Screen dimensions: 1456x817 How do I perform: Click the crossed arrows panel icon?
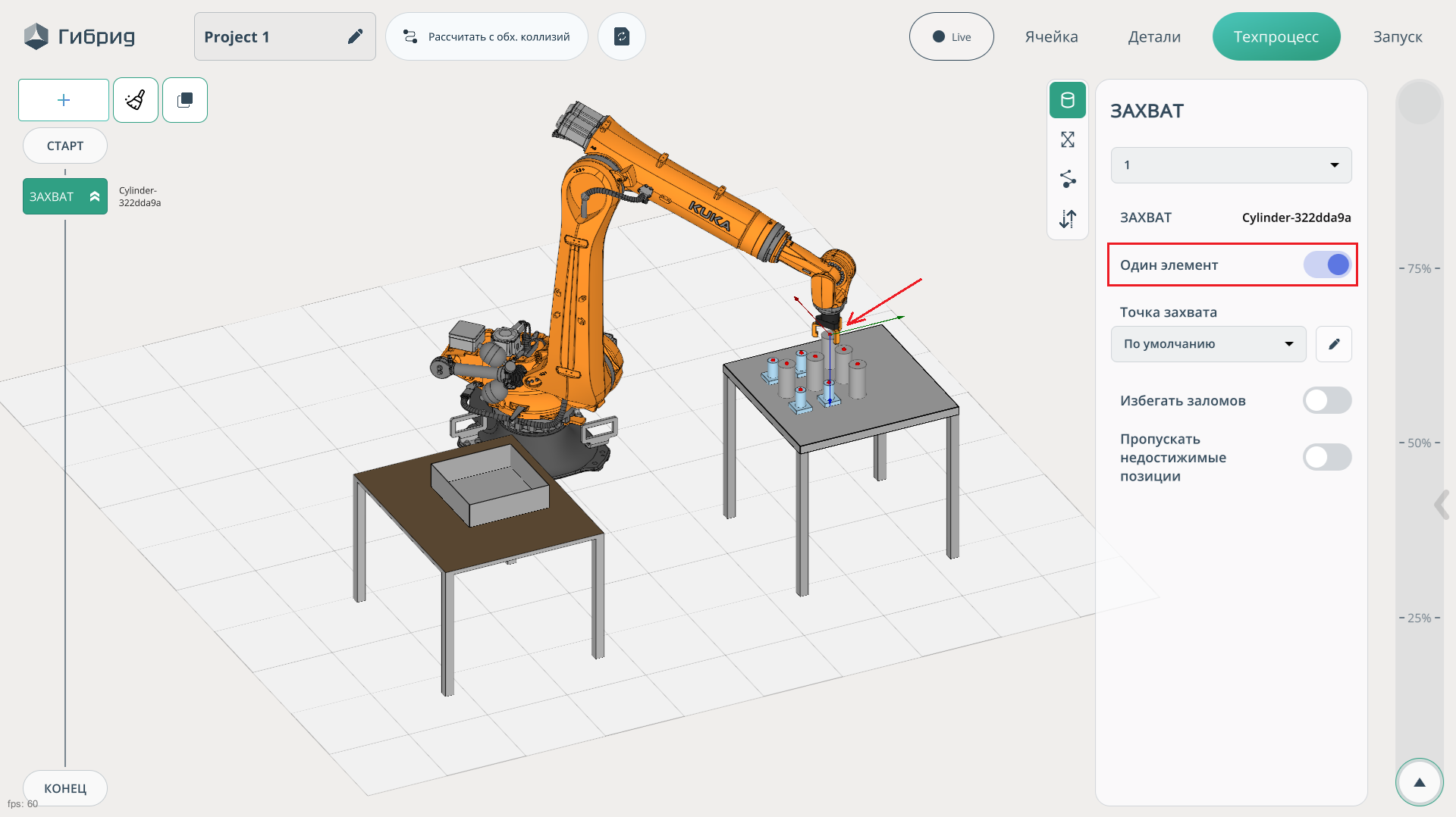(x=1068, y=139)
